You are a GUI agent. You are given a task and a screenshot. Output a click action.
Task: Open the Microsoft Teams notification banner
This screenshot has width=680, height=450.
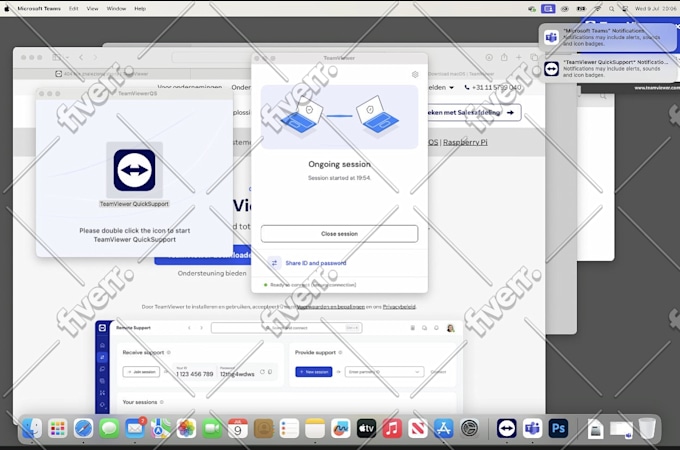[x=608, y=37]
